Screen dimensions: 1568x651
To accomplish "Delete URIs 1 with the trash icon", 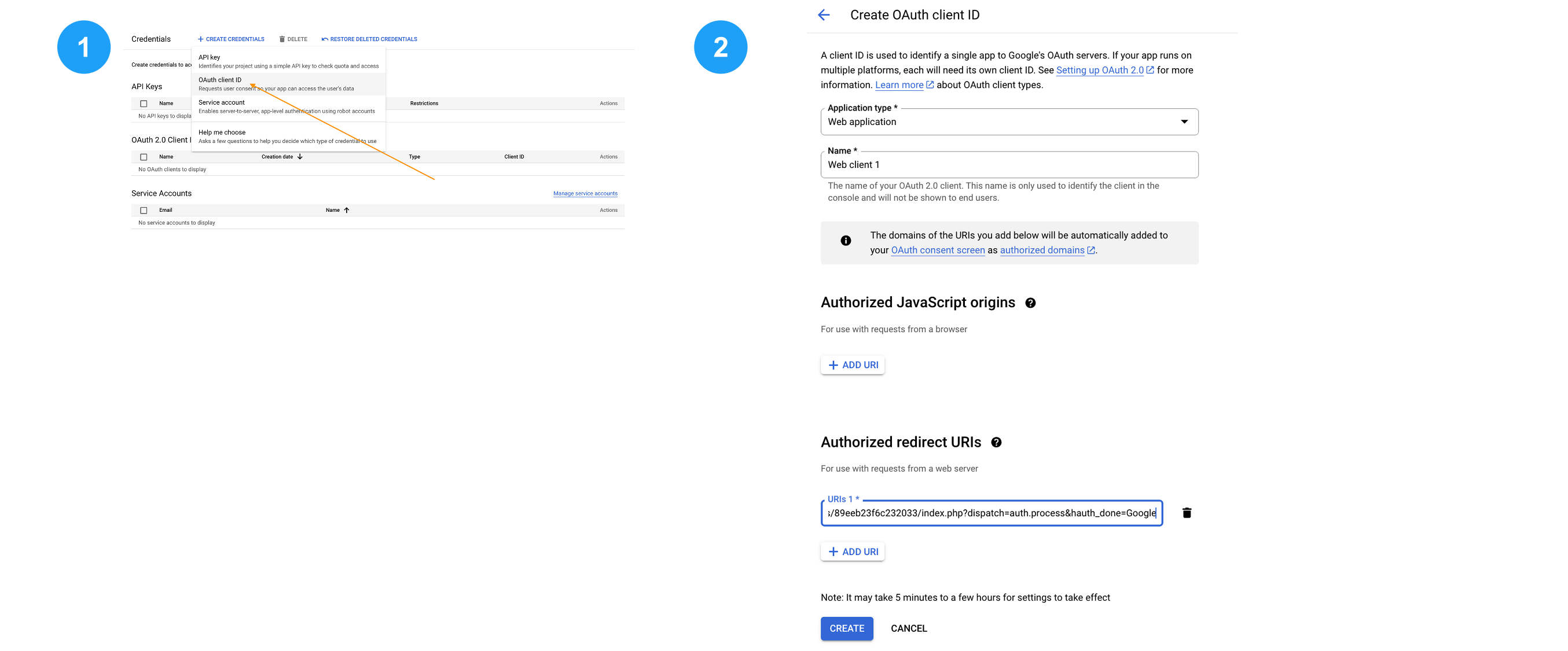I will [x=1187, y=513].
